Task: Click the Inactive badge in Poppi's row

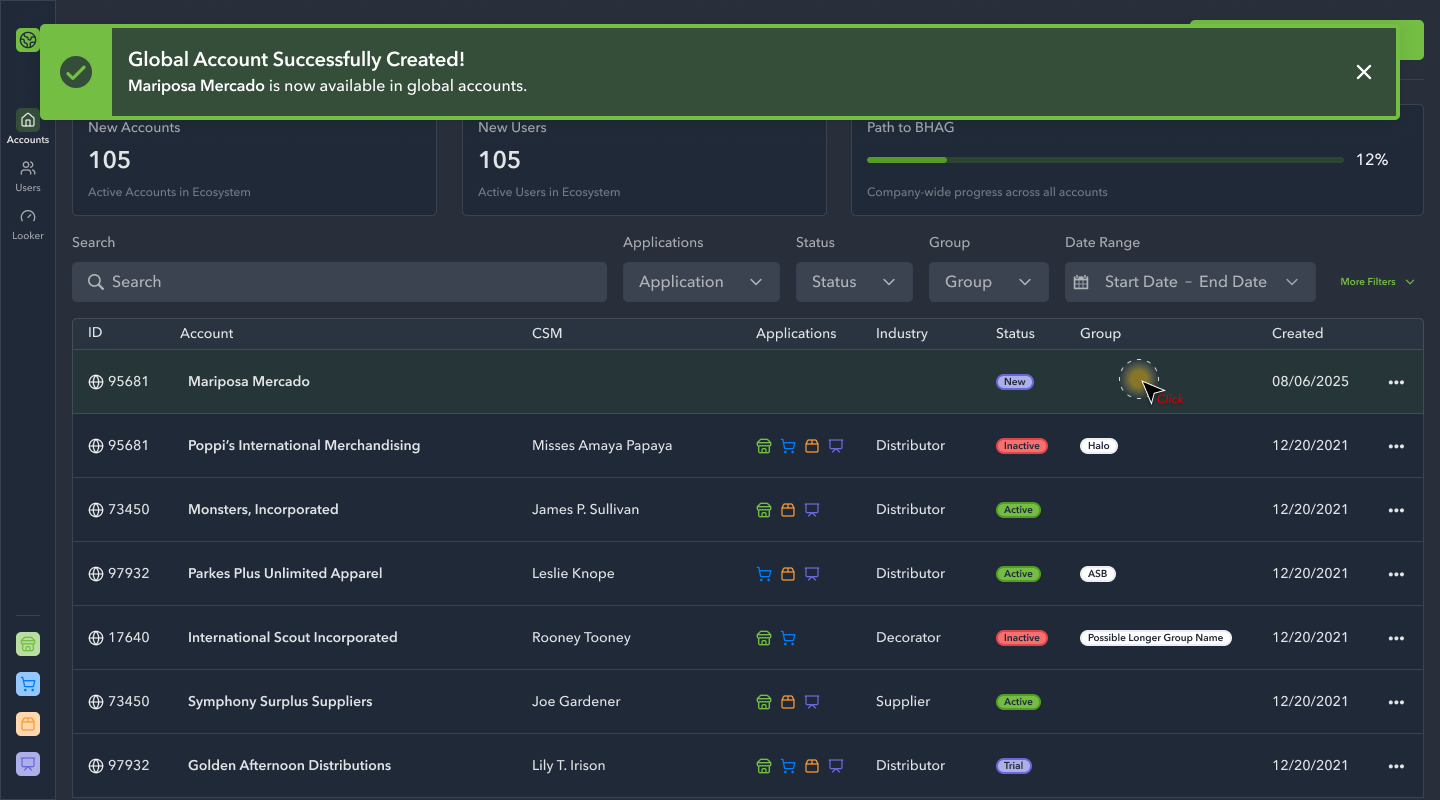Action: click(x=1022, y=446)
